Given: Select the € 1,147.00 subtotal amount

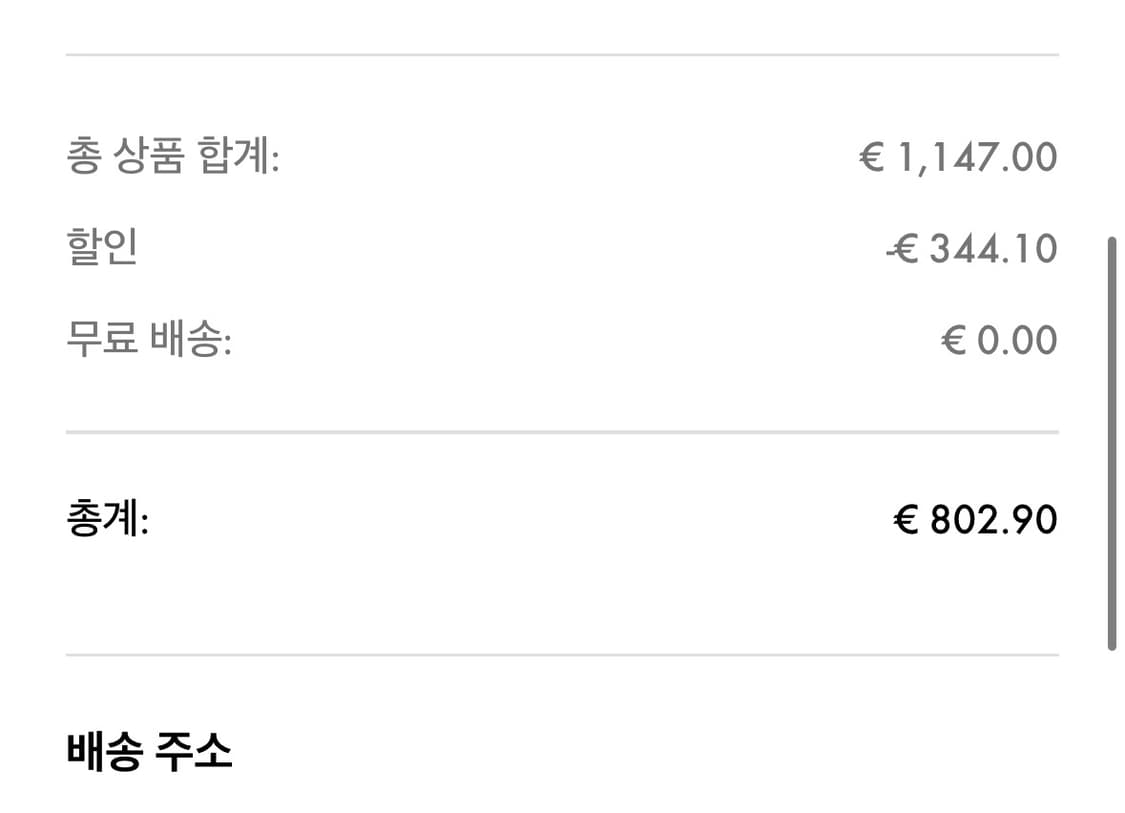Looking at the screenshot, I should 957,158.
